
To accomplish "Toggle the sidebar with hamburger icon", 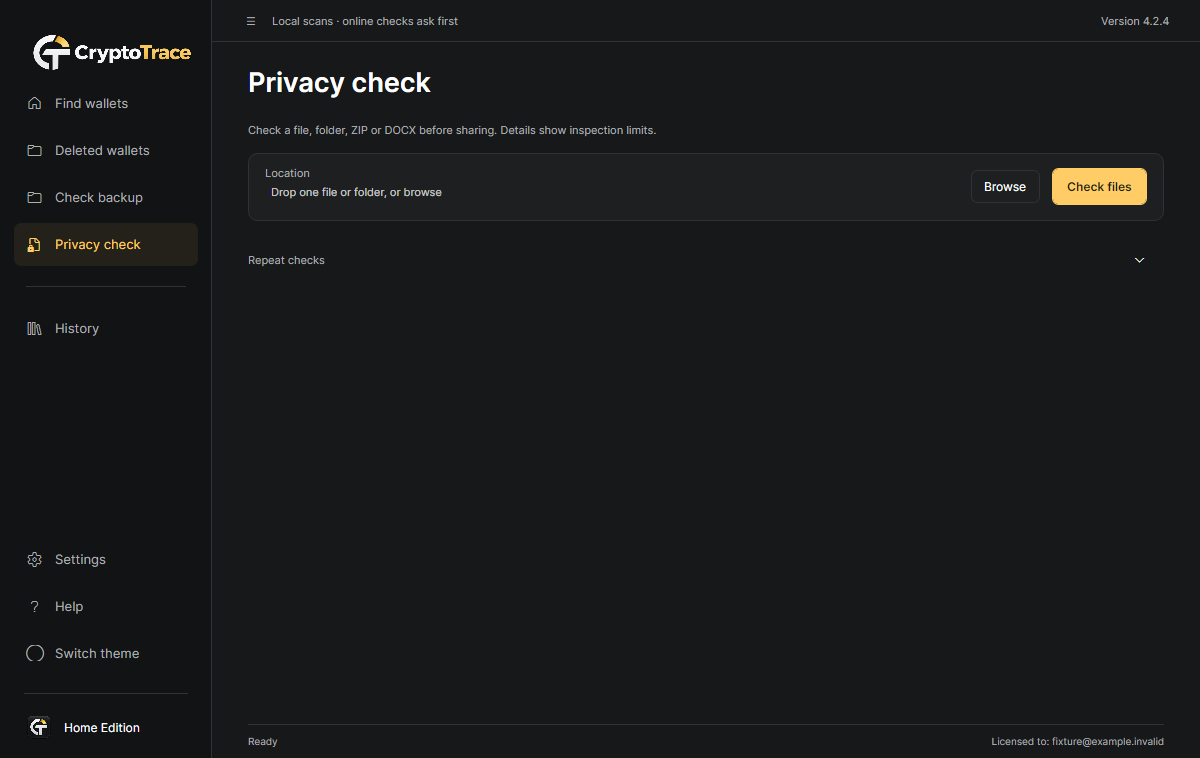I will (x=251, y=21).
